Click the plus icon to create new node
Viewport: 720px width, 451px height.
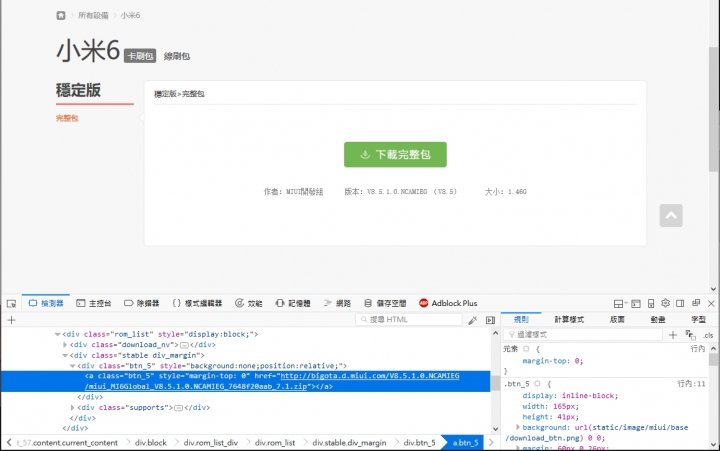[x=11, y=320]
